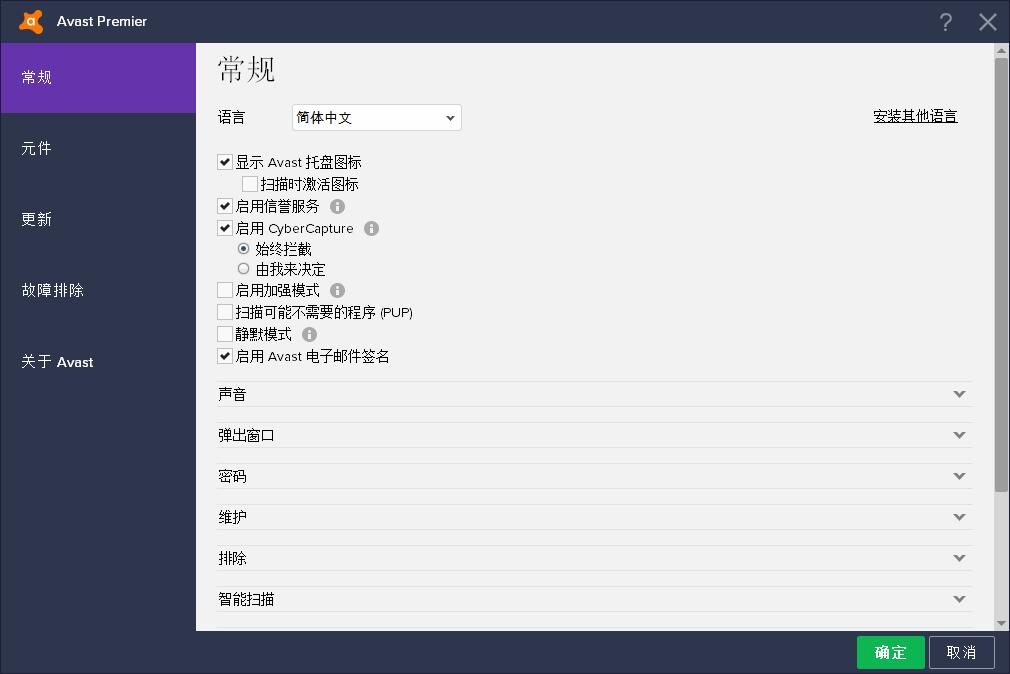The width and height of the screenshot is (1010, 674).
Task: Switch to the 元件 sidebar tab
Action: [98, 149]
